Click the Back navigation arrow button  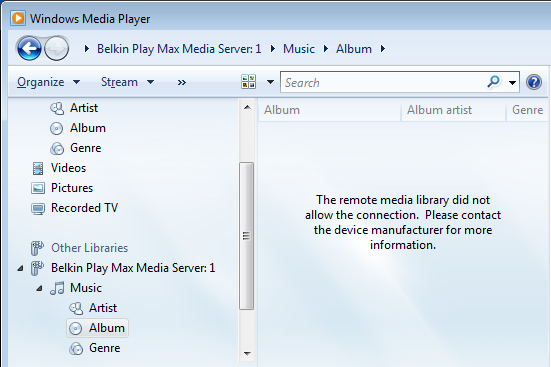click(29, 48)
